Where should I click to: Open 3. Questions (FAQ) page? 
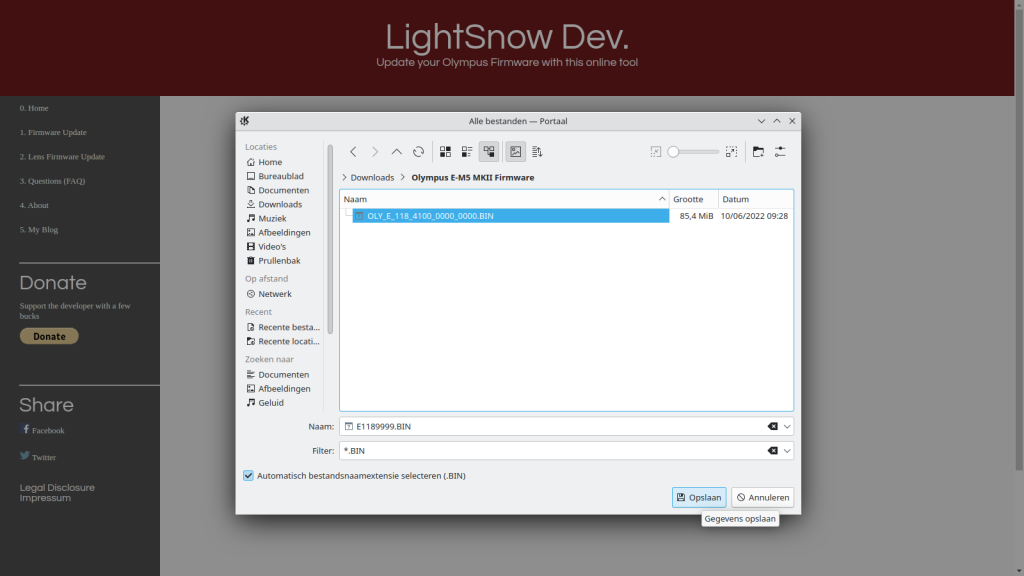[52, 181]
